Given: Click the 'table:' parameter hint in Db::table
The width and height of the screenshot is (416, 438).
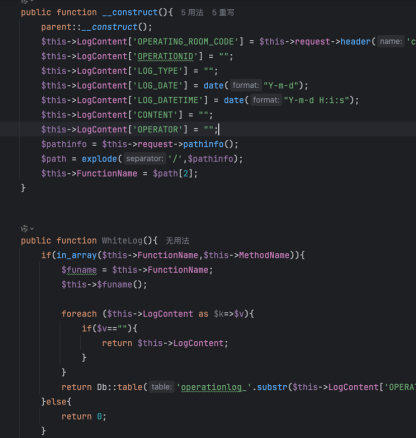Looking at the screenshot, I should (x=162, y=387).
